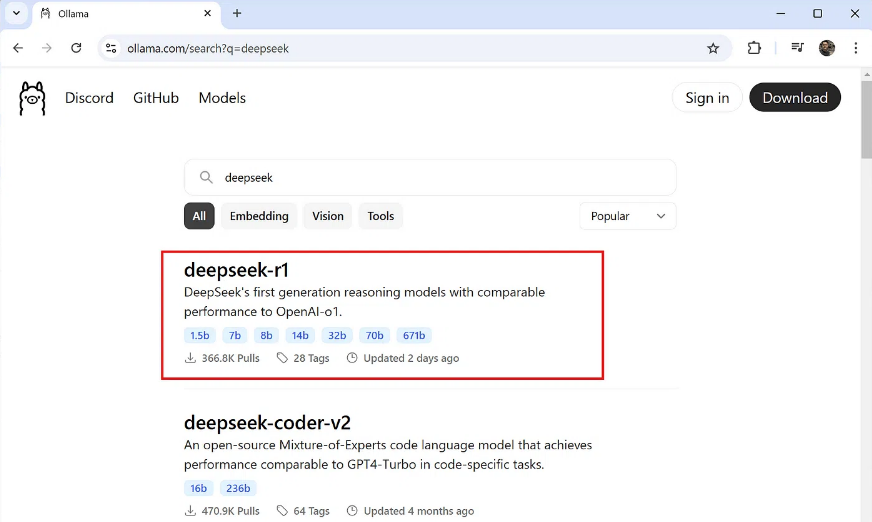The image size is (872, 522).
Task: Open the tab search chevron dropdown
Action: pos(16,14)
